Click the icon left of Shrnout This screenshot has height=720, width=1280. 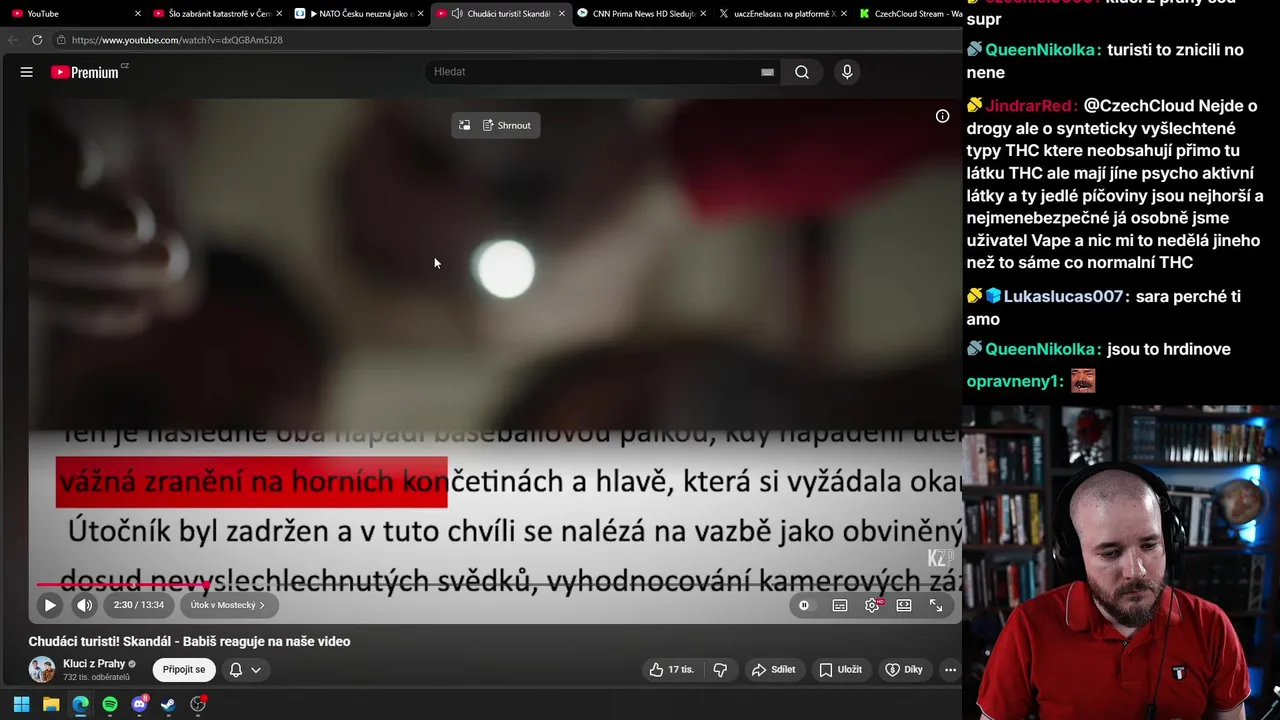point(464,125)
